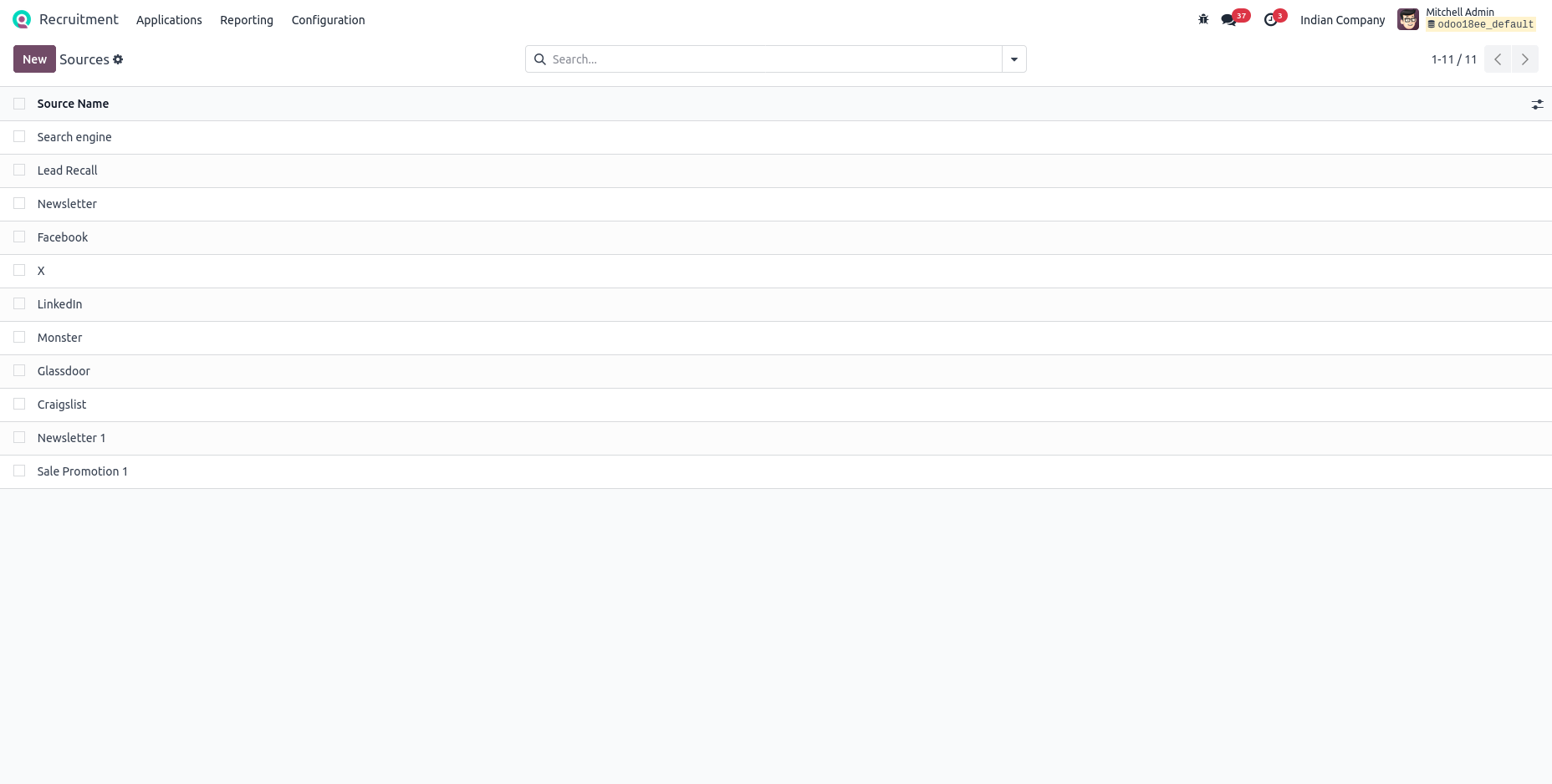Open the activities clock icon

point(1270,20)
